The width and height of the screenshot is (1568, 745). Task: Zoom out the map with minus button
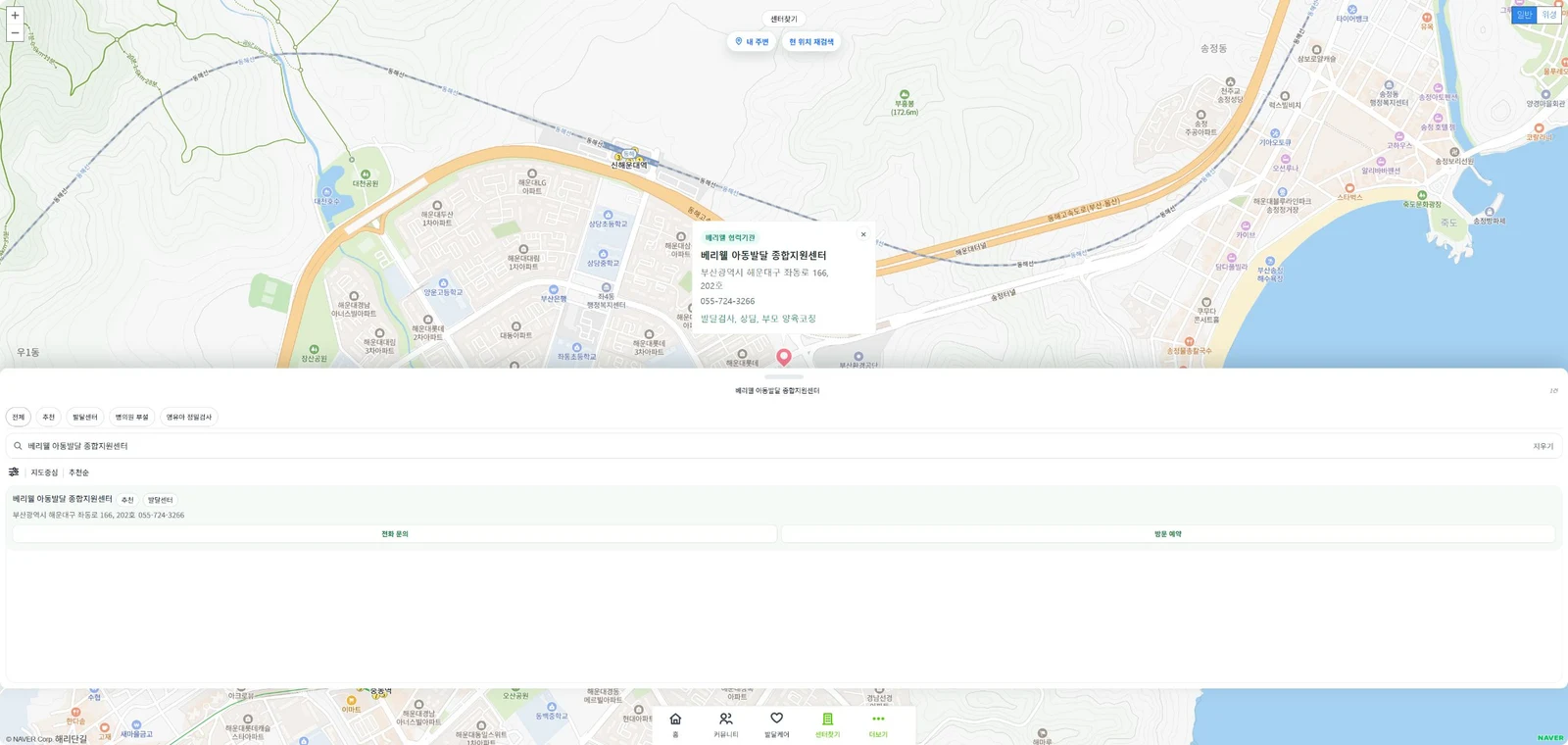(x=15, y=32)
